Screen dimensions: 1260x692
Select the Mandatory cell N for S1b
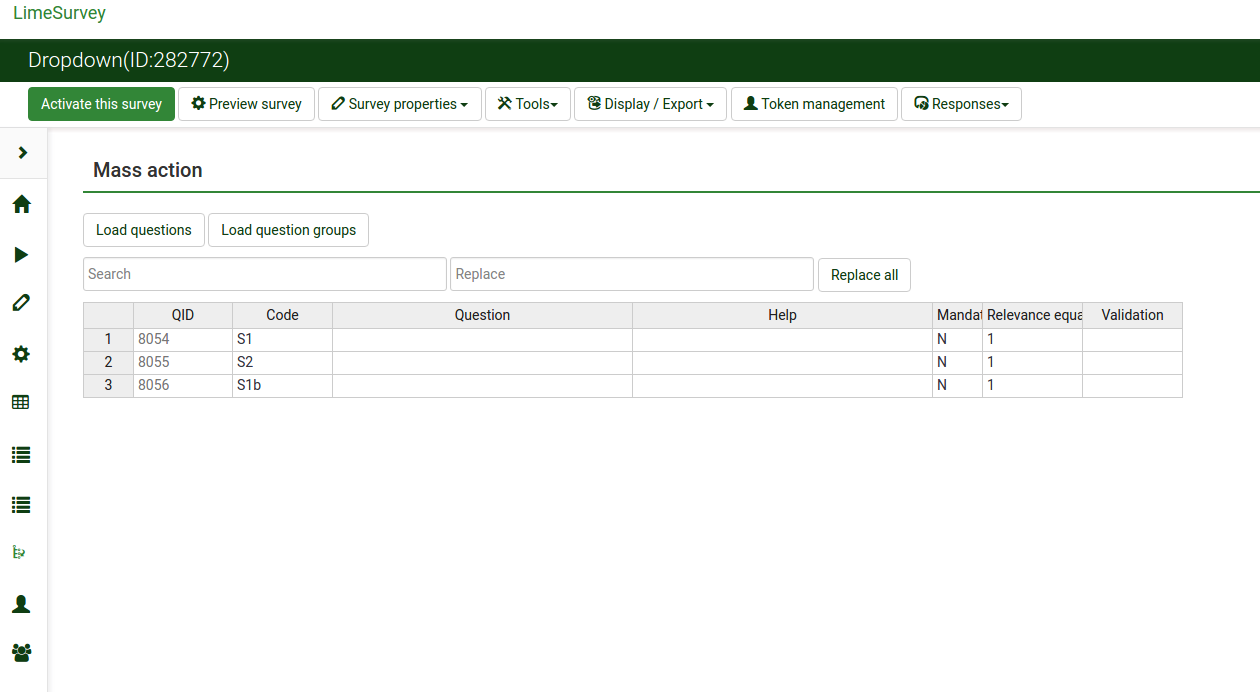point(957,386)
